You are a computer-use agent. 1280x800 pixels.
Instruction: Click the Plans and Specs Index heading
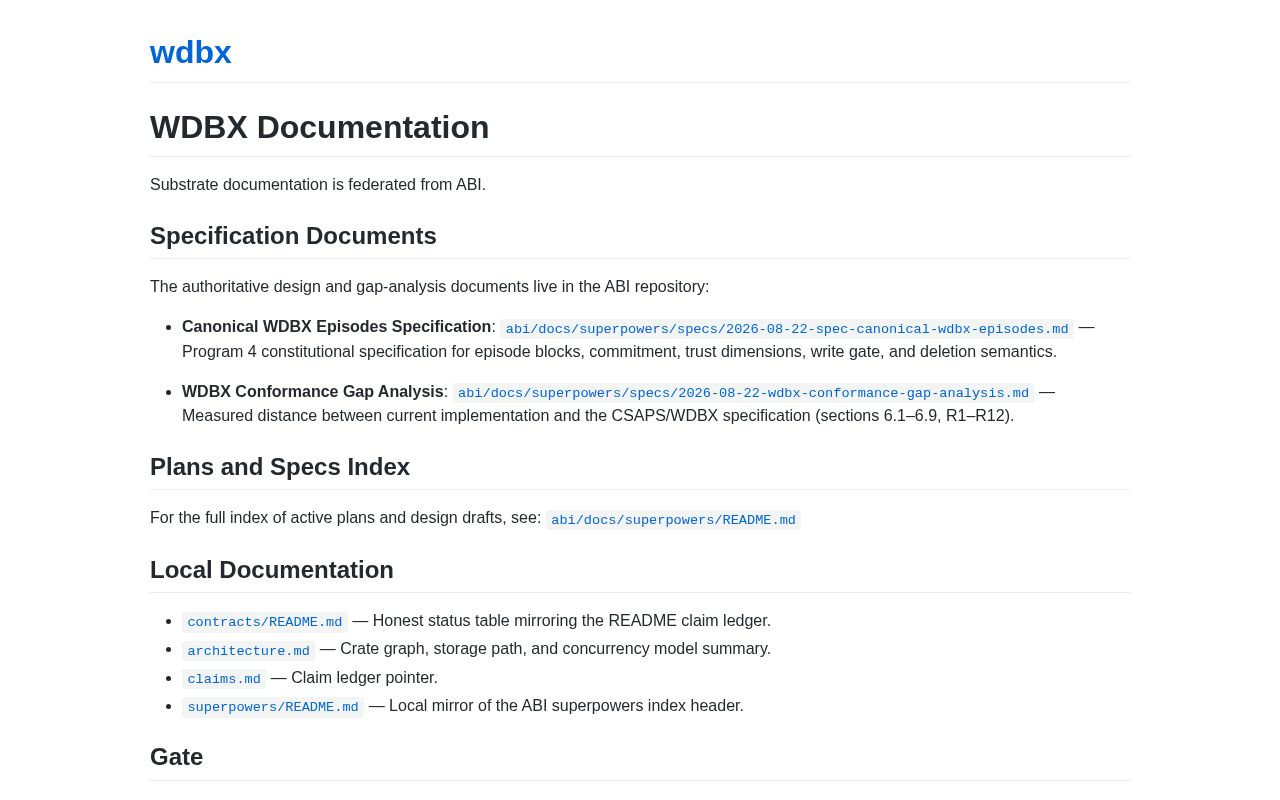coord(280,467)
